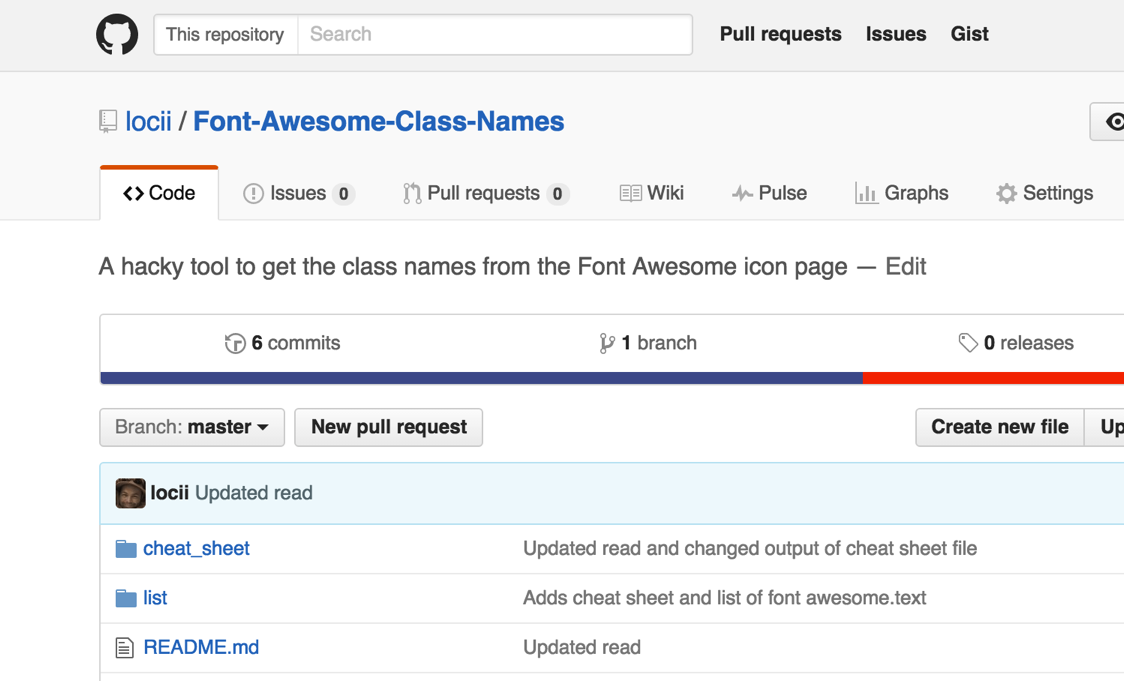Open the Settings tab
This screenshot has height=681, width=1124.
tap(1044, 194)
